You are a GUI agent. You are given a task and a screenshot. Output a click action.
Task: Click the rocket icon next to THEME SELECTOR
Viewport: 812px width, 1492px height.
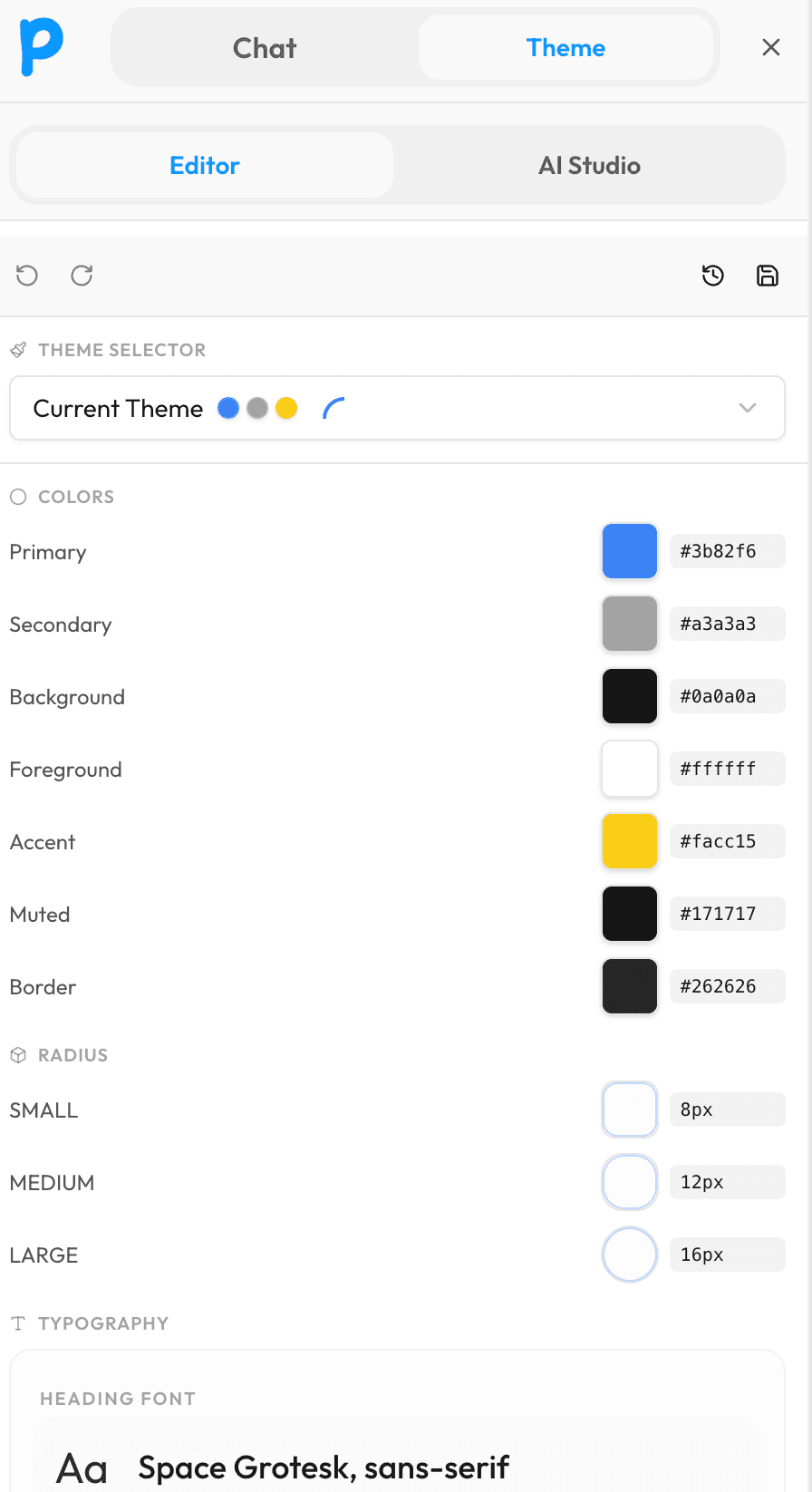click(18, 349)
